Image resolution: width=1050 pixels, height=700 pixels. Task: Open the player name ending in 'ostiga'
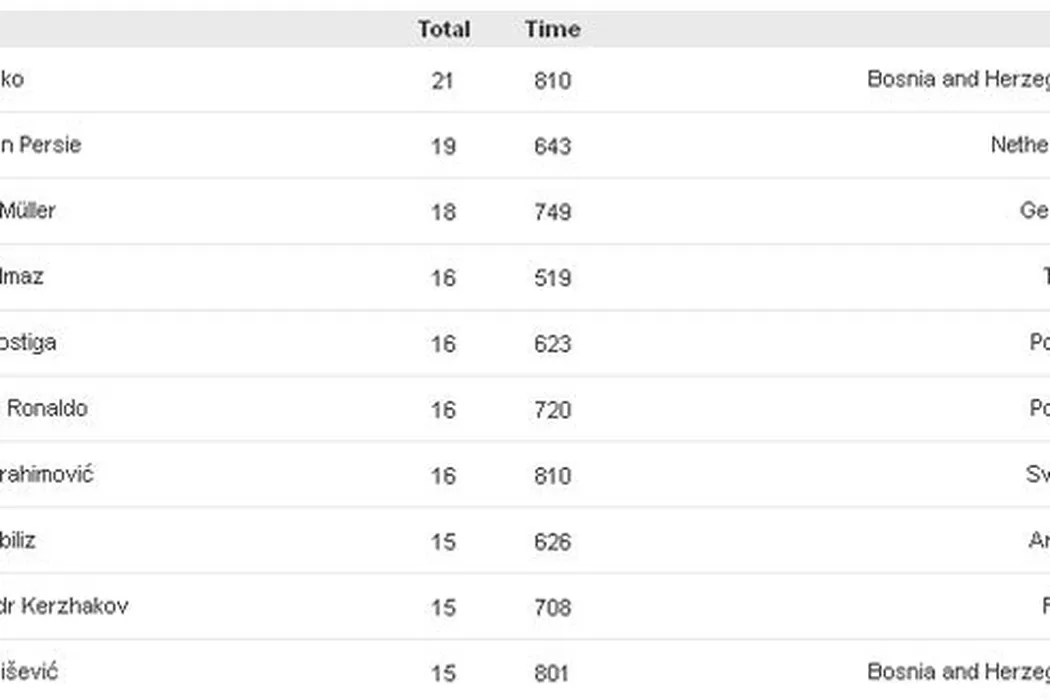(28, 343)
